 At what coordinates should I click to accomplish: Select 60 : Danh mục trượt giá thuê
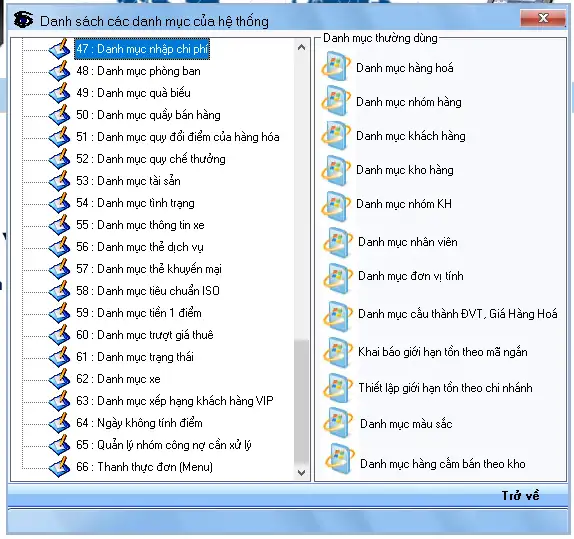pos(145,335)
